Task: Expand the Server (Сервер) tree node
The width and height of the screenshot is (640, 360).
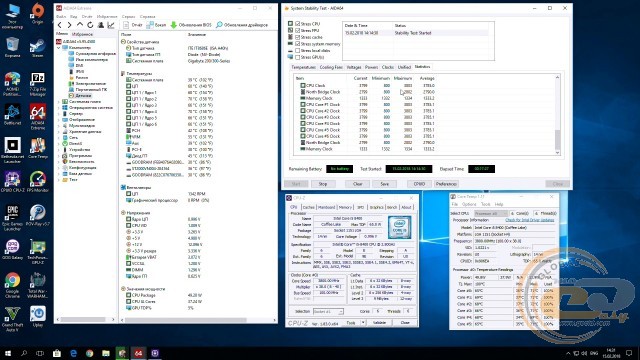Action: (58, 114)
